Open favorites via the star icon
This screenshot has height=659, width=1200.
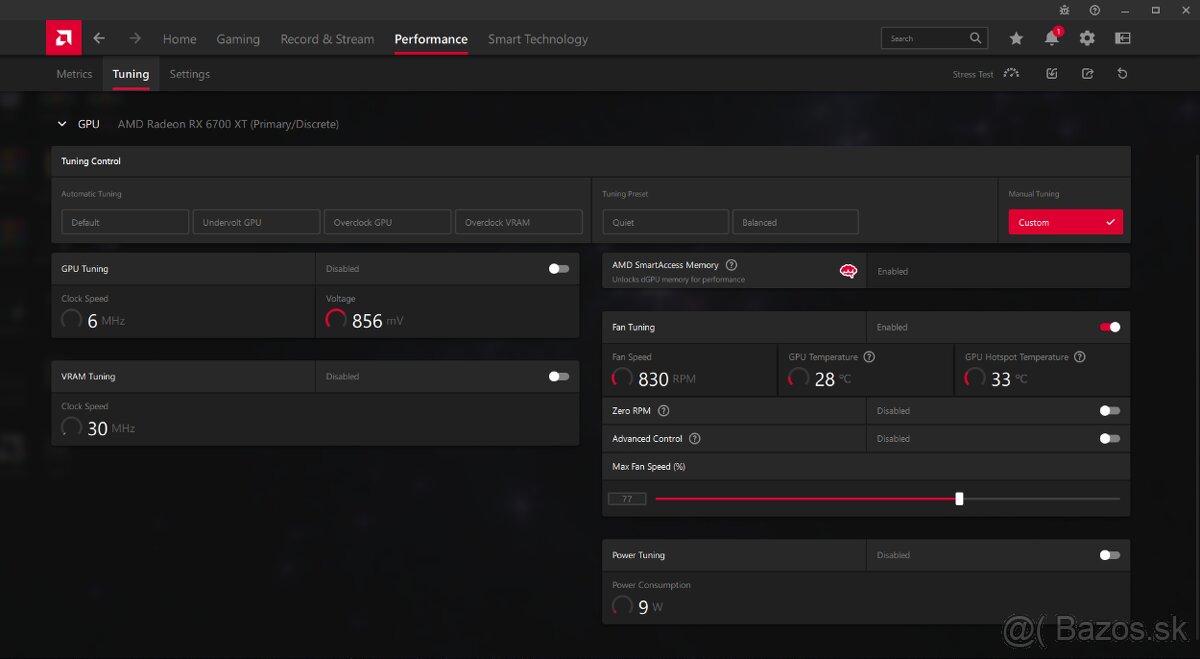point(1016,38)
